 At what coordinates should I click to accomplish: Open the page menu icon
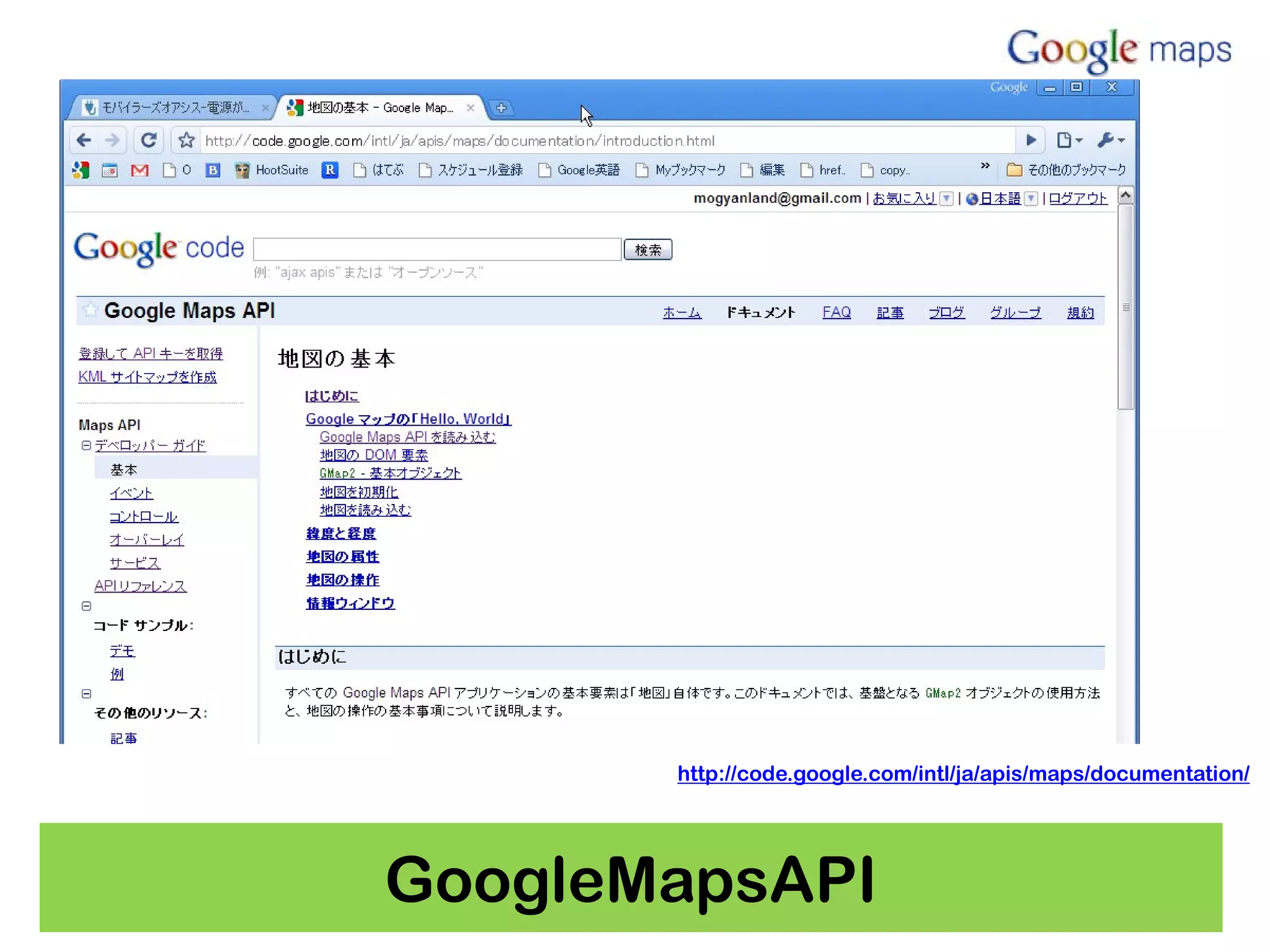1068,141
